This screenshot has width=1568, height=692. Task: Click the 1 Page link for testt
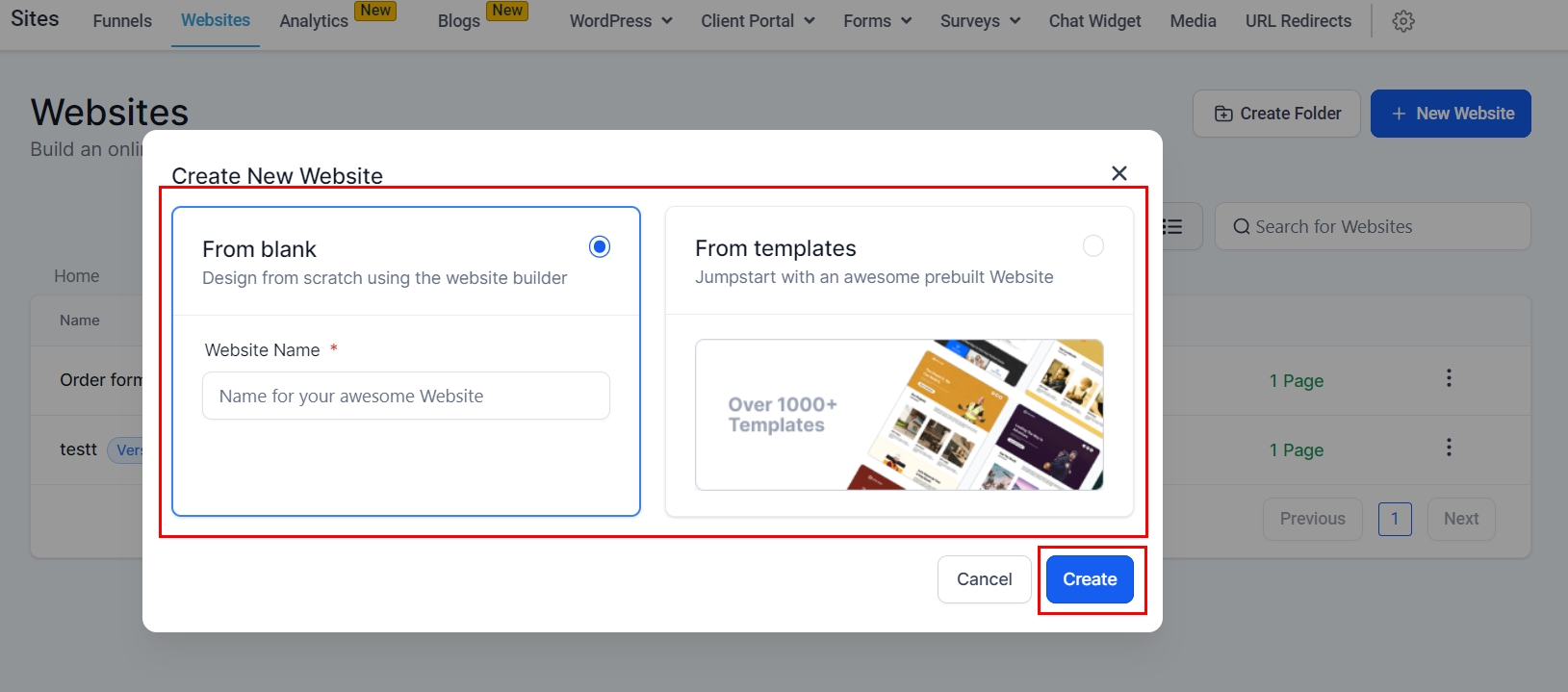tap(1297, 450)
